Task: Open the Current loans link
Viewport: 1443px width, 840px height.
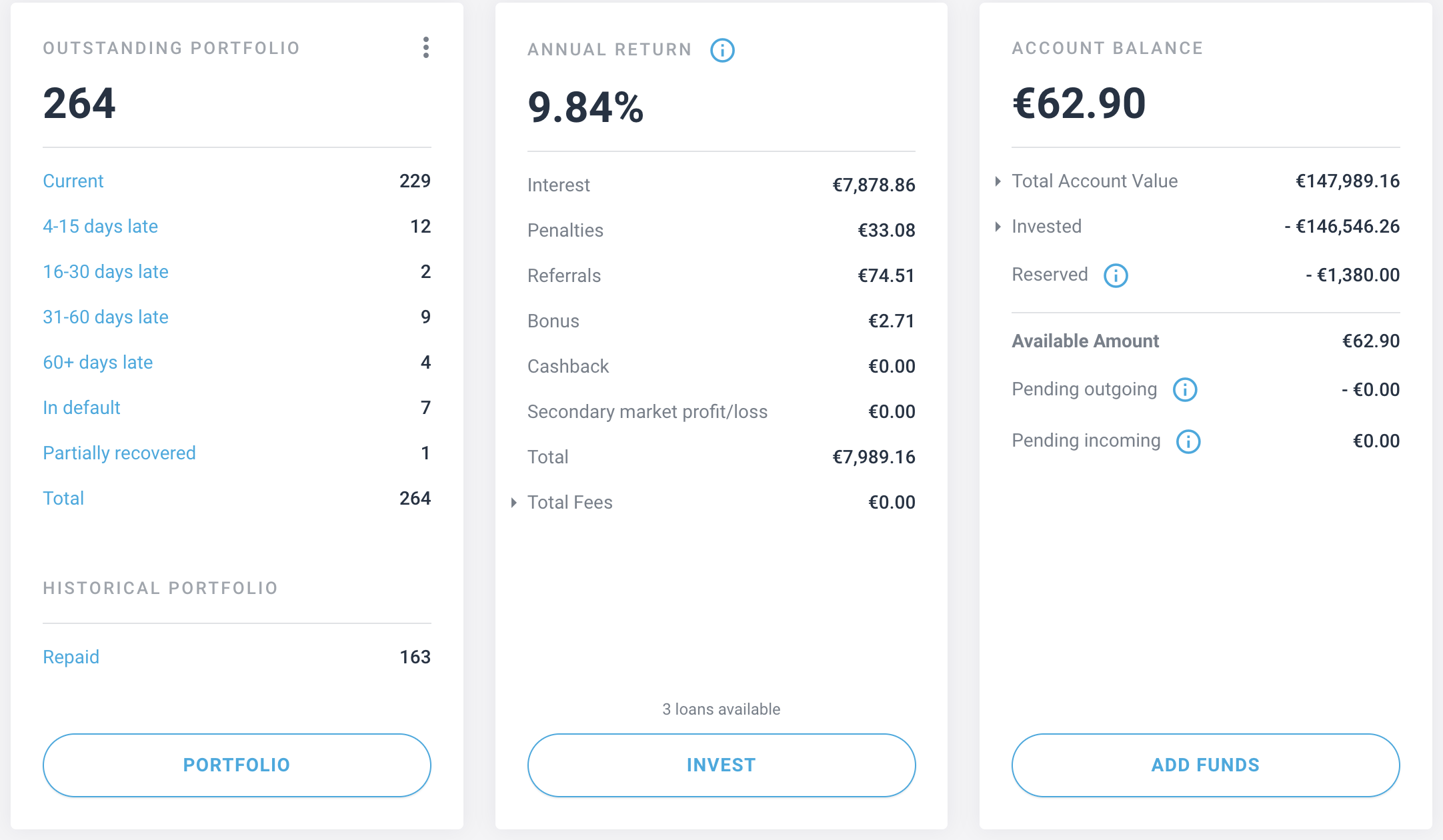Action: point(73,181)
